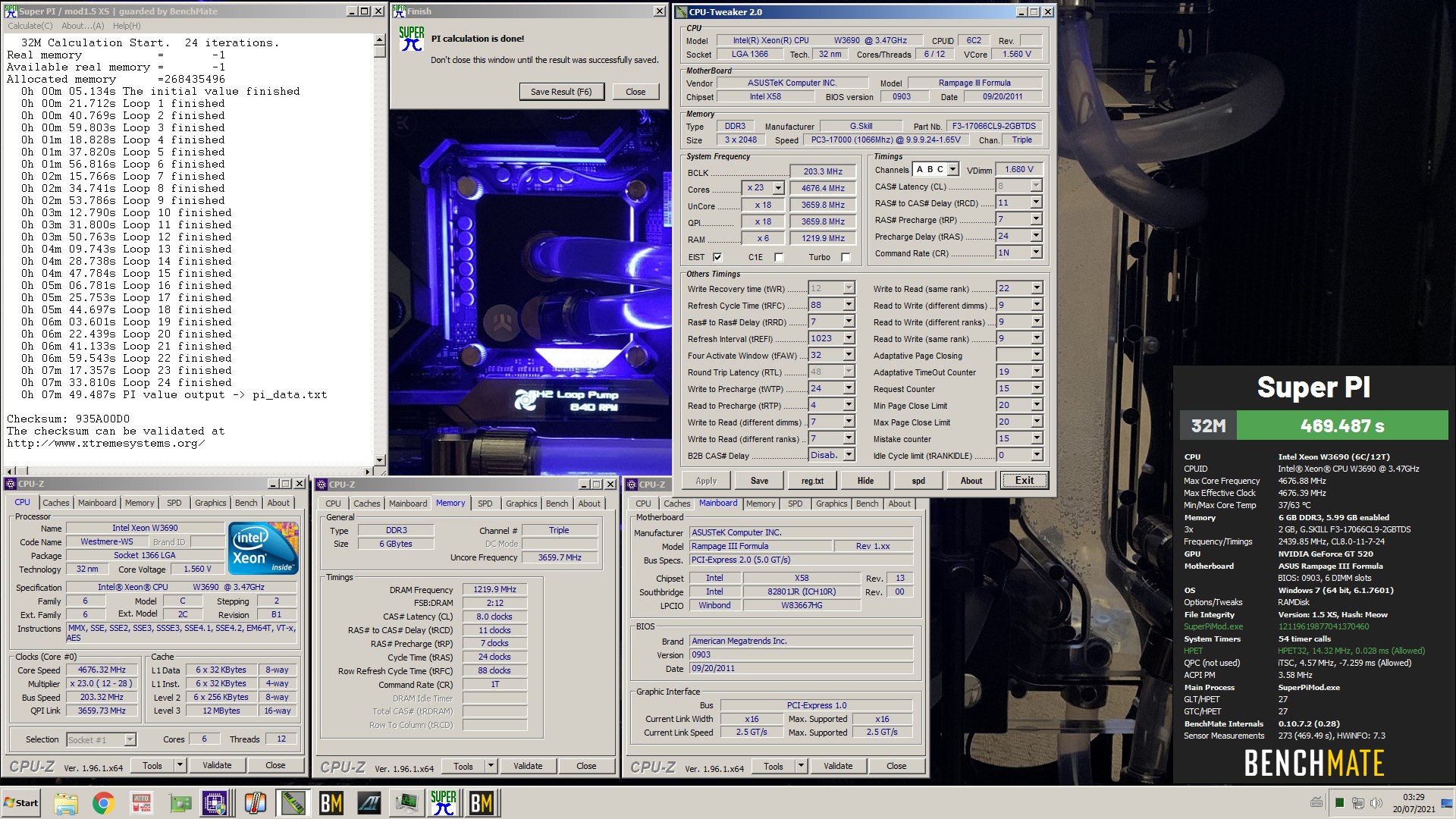
Task: Close the Finish dialog via Close button
Action: [x=635, y=92]
